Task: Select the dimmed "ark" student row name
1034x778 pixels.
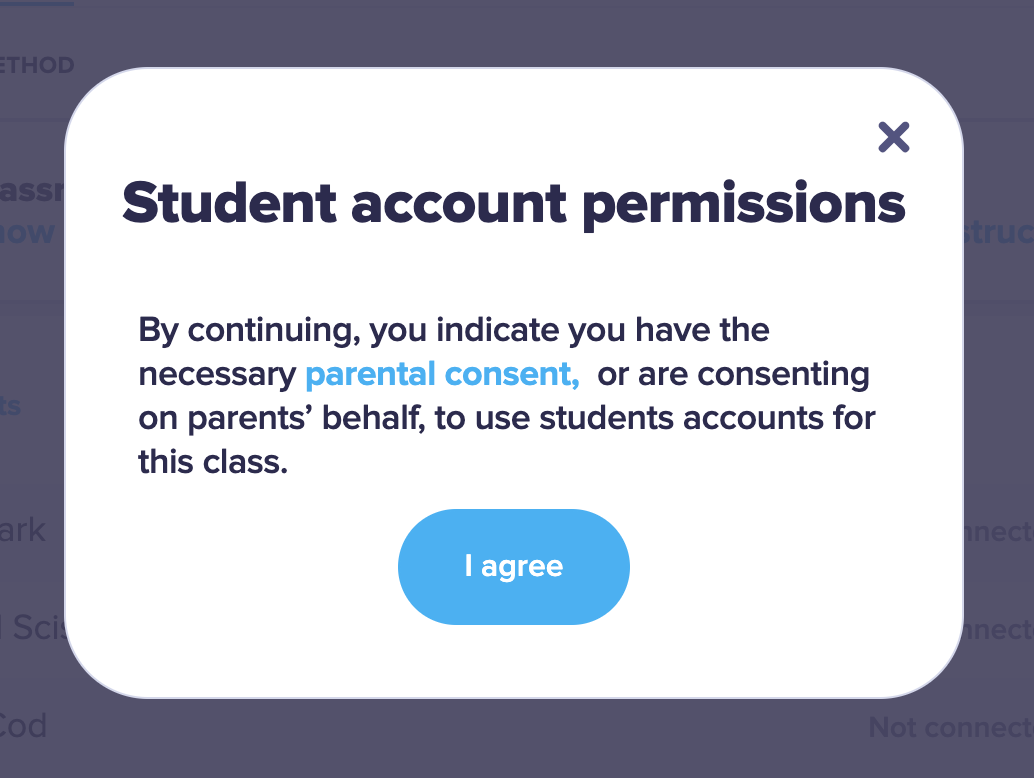Action: coord(24,530)
